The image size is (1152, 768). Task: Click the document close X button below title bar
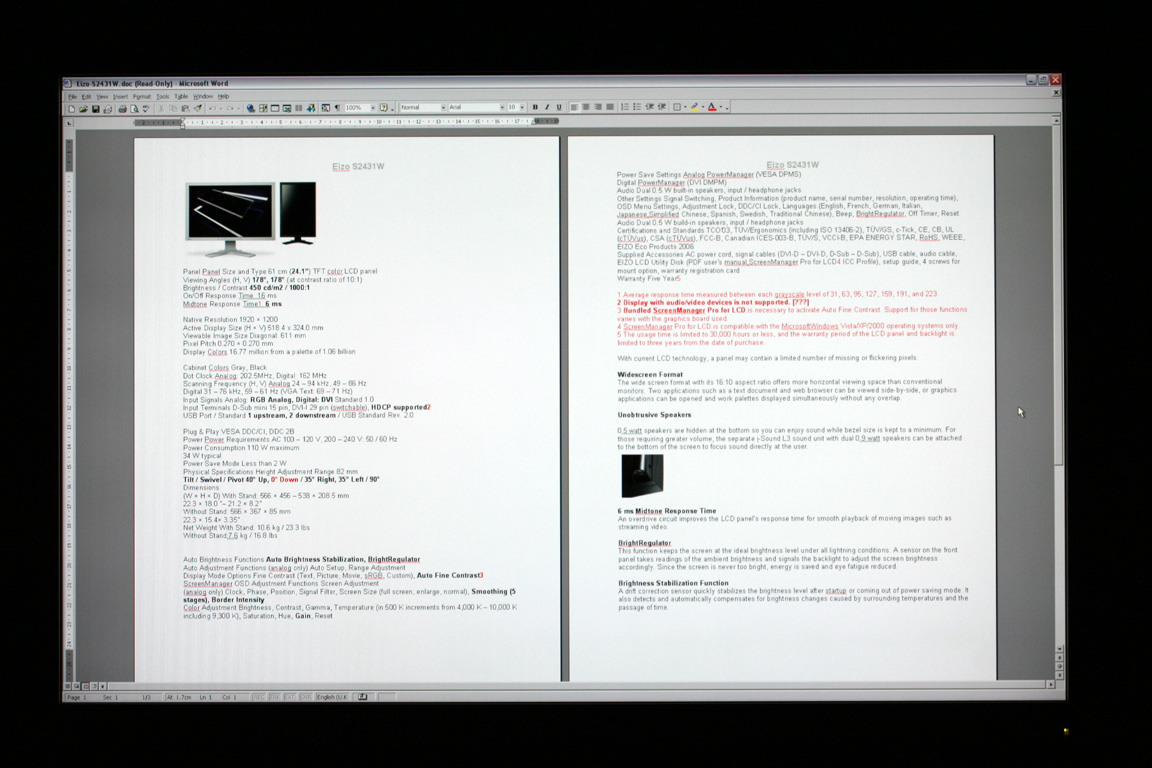1056,93
